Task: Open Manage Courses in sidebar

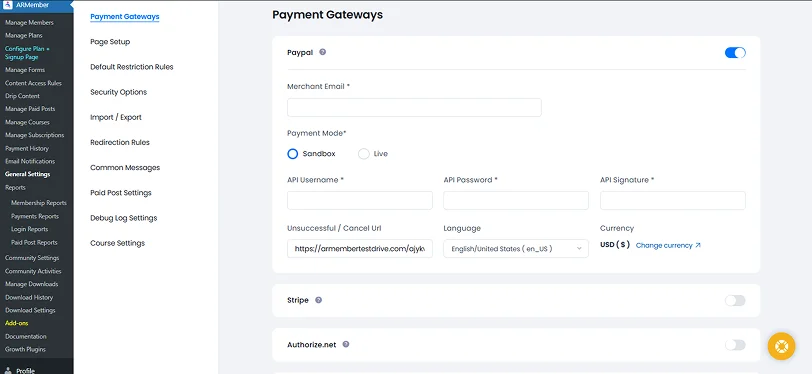Action: [27, 122]
